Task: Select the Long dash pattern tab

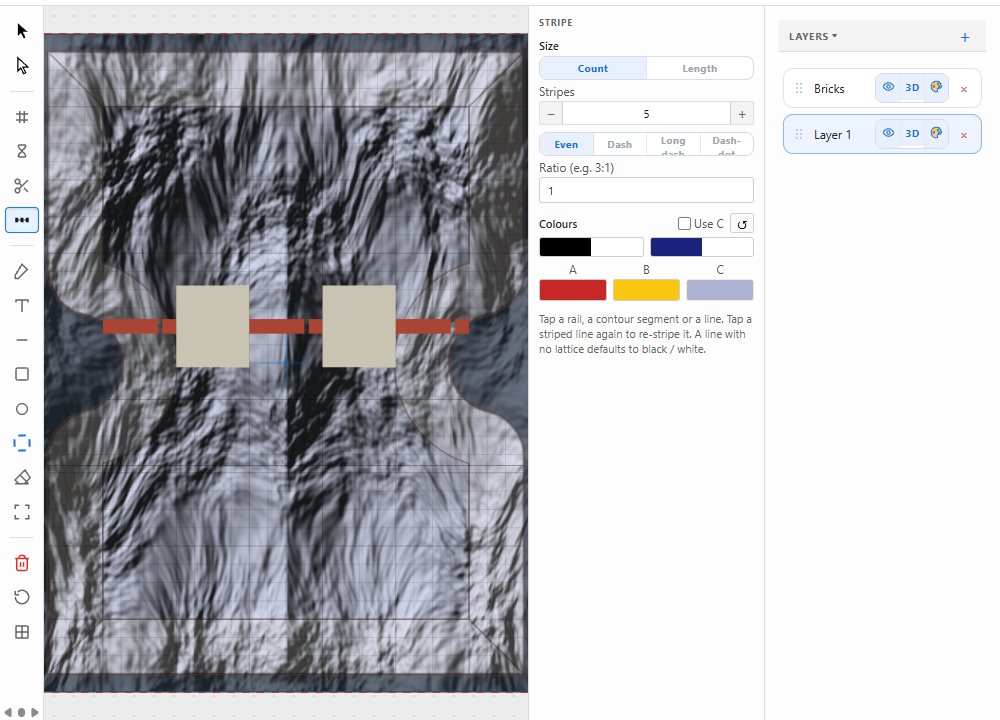Action: [x=673, y=144]
